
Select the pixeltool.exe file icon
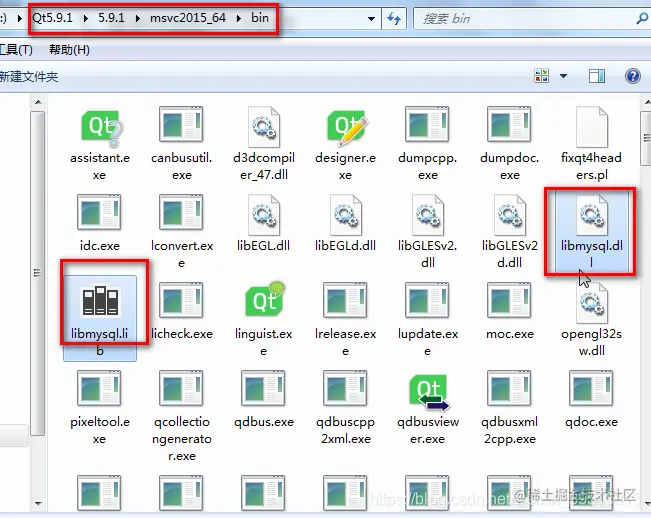coord(99,388)
